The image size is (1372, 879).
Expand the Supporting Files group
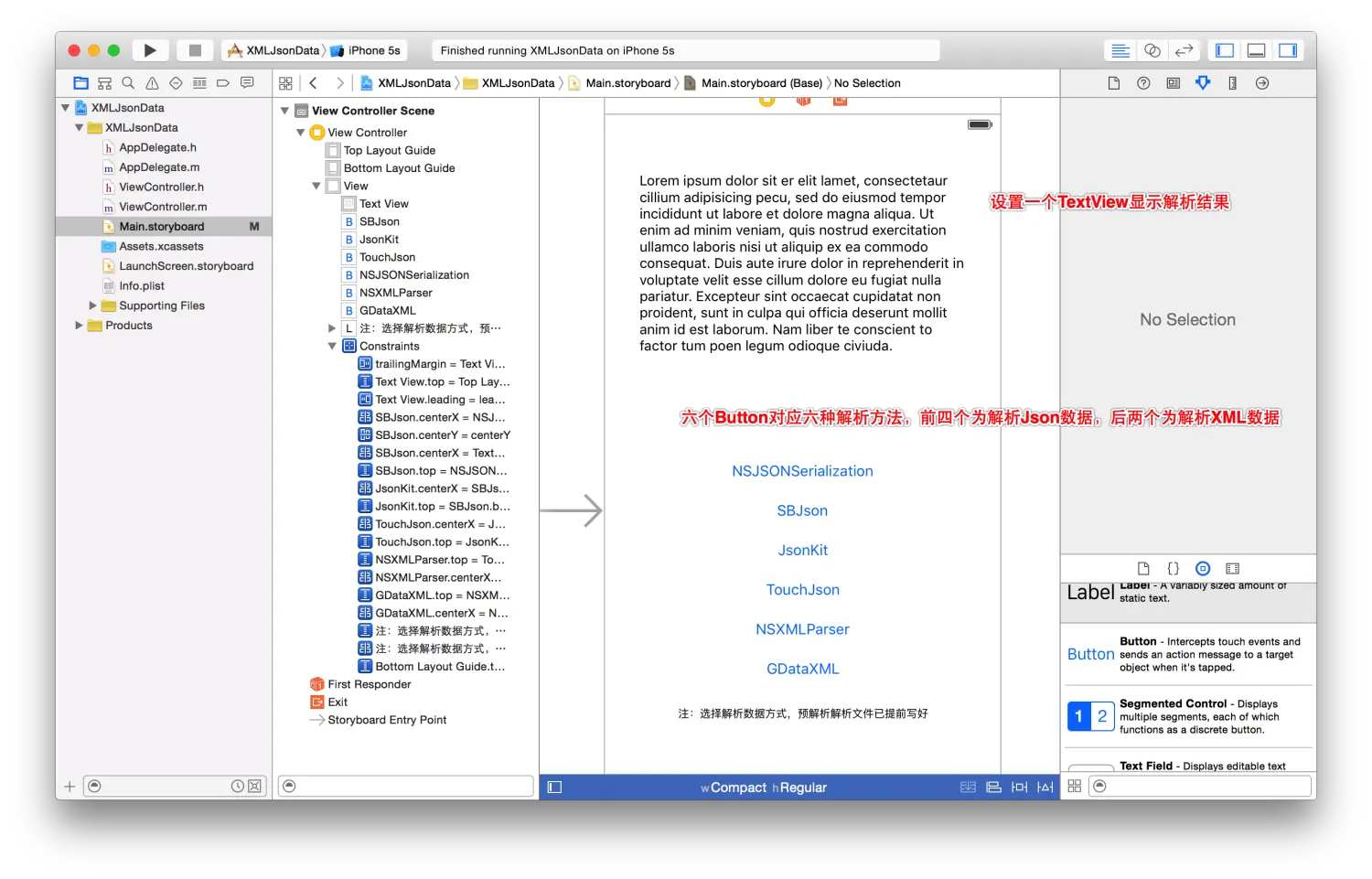click(x=92, y=306)
